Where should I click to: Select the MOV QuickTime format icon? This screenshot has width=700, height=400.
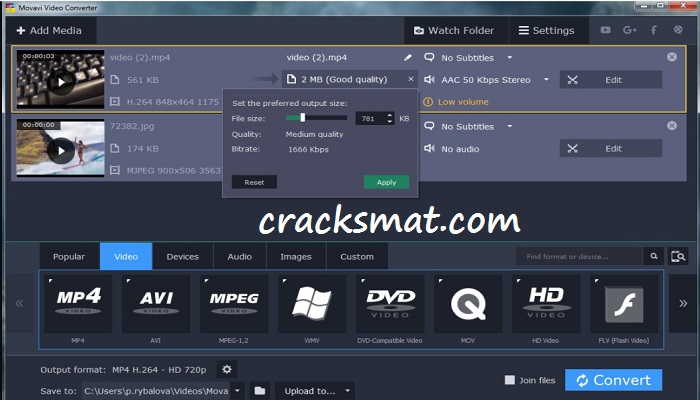468,304
